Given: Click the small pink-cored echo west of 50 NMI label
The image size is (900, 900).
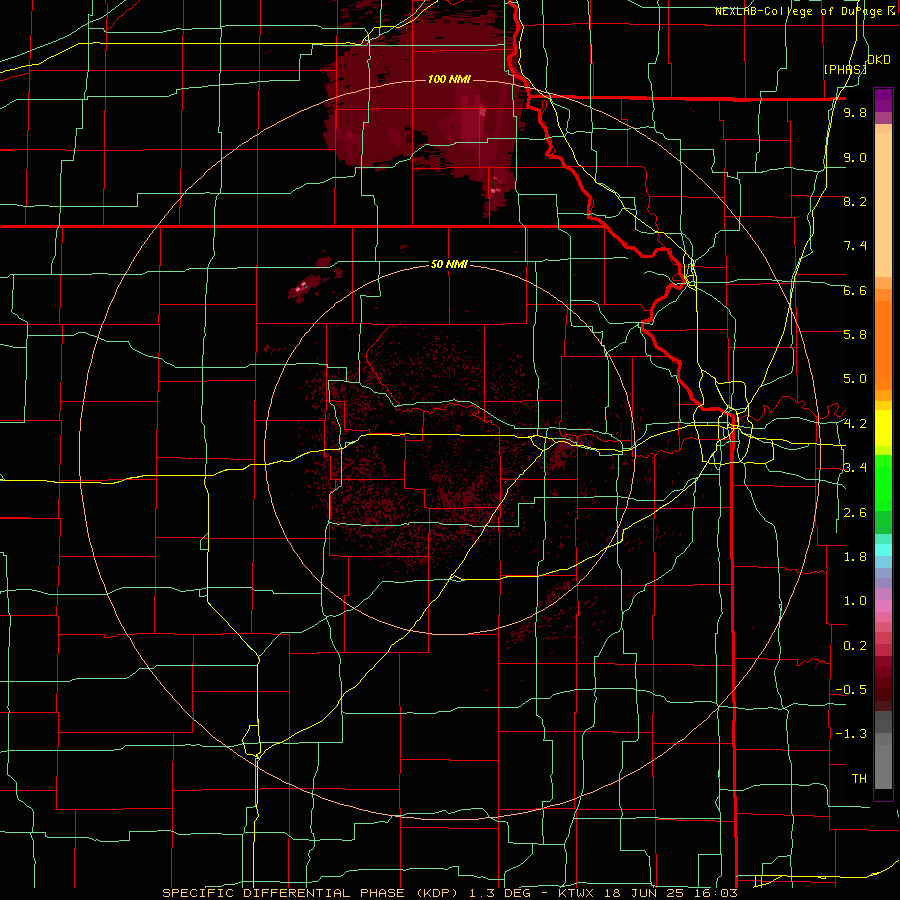Looking at the screenshot, I should coord(315,279).
